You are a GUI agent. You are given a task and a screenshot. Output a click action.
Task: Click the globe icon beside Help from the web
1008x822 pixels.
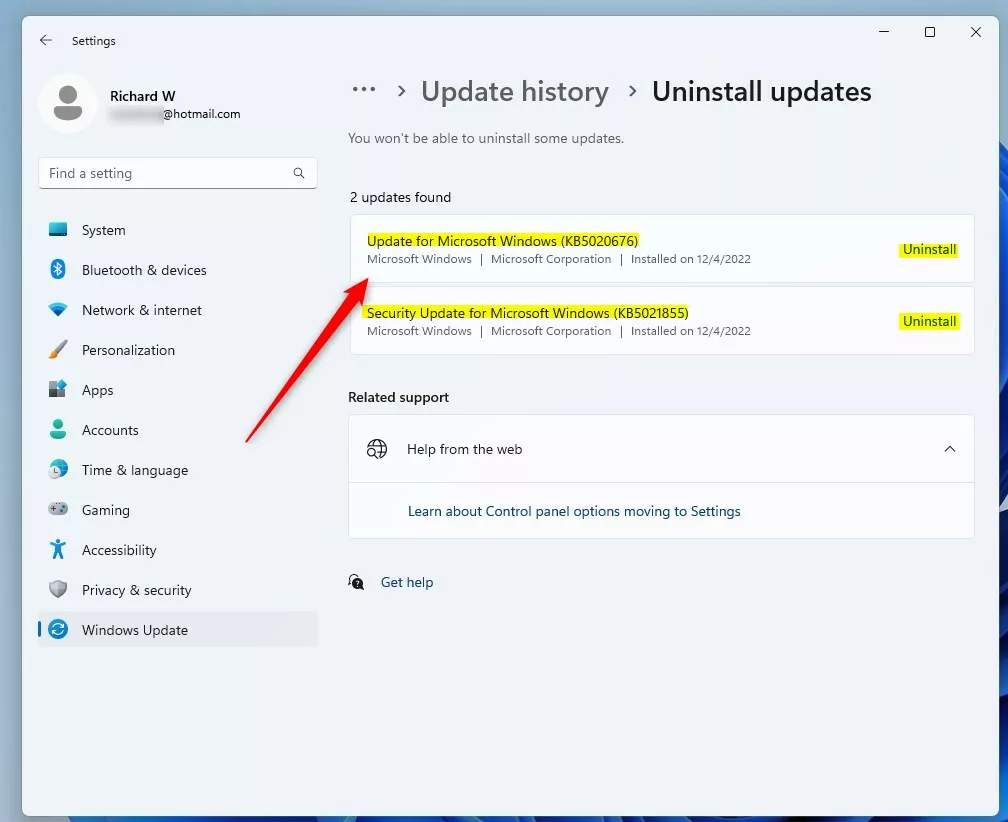(x=377, y=449)
